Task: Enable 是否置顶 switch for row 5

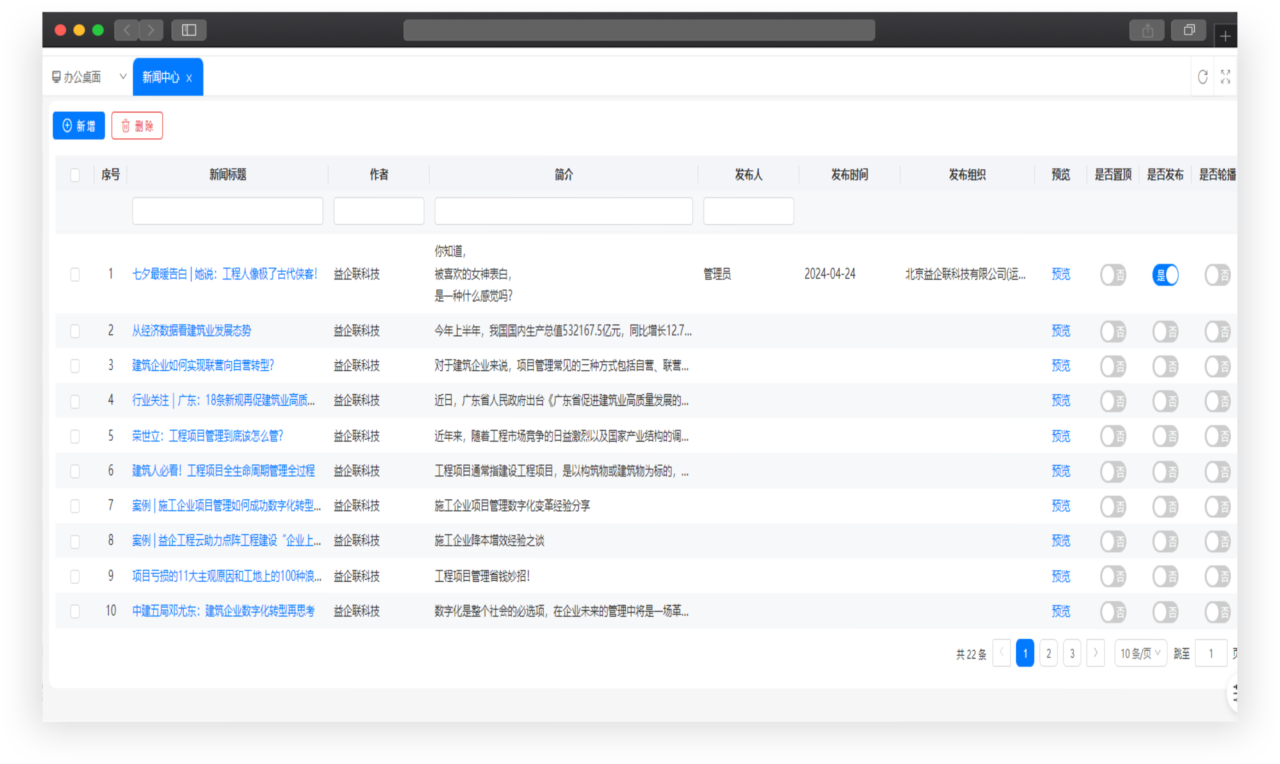Action: point(1113,437)
